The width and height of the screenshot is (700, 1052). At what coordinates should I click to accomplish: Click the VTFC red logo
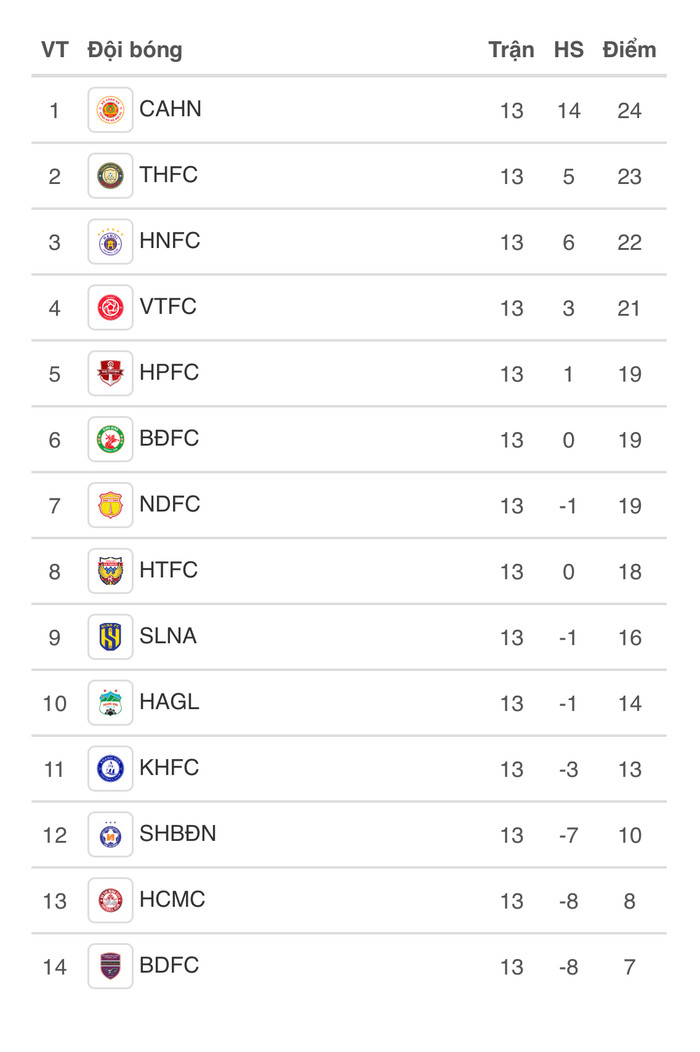coord(110,307)
